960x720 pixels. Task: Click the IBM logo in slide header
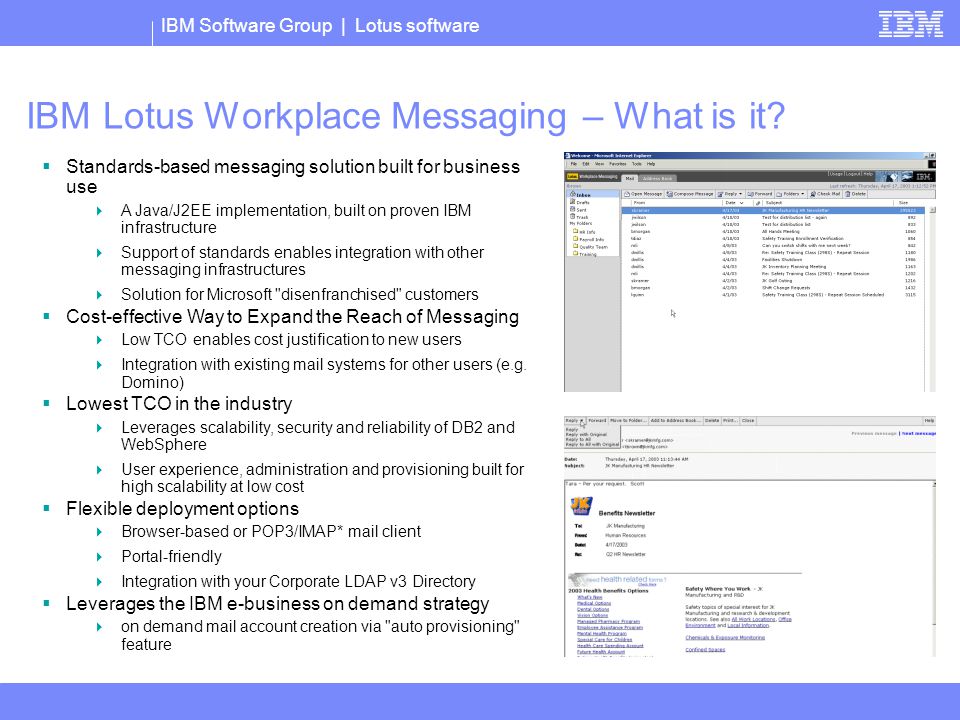[x=910, y=24]
